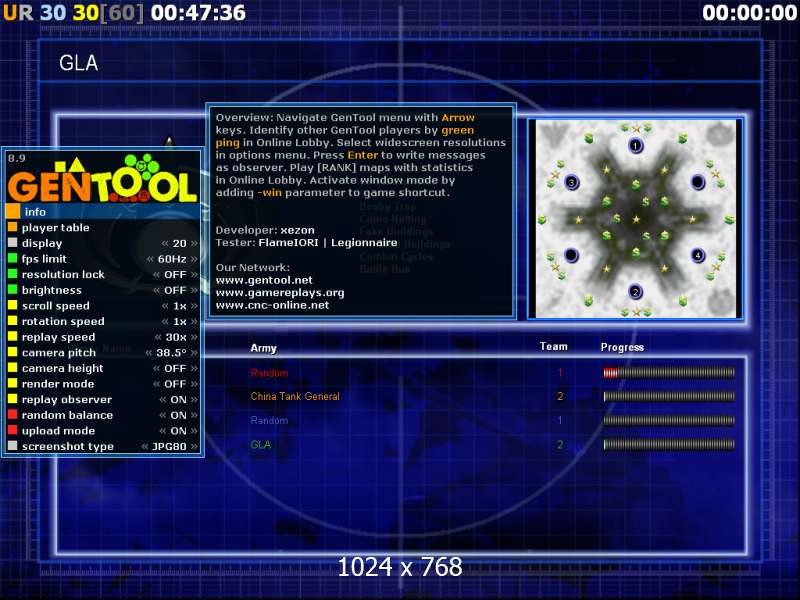This screenshot has width=800, height=600.
Task: Click the center star on the minimap
Action: (636, 219)
